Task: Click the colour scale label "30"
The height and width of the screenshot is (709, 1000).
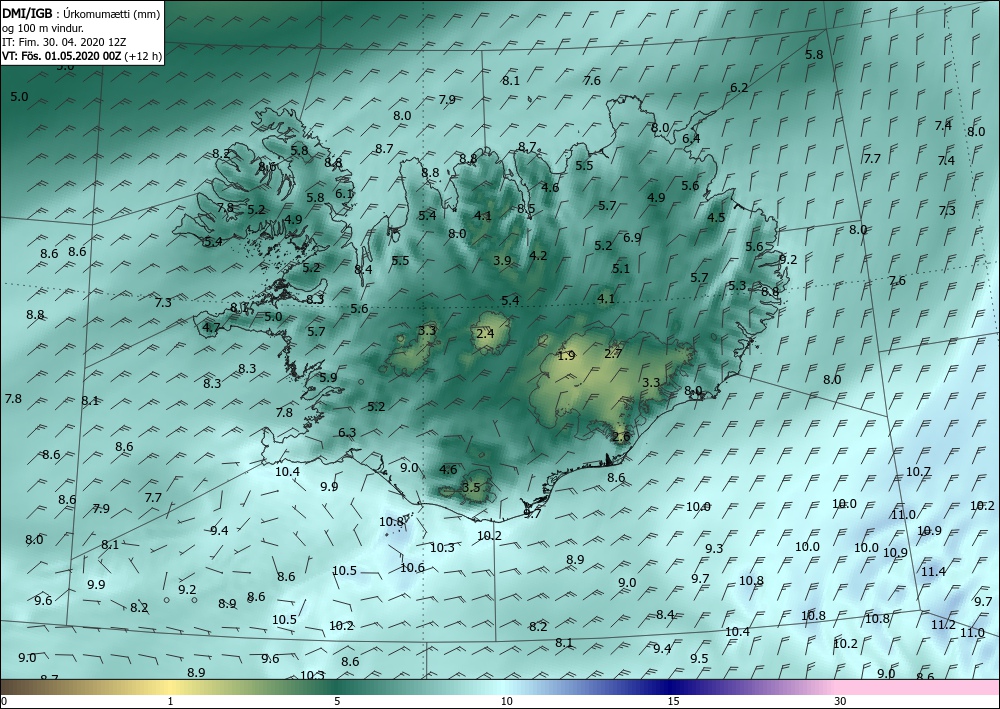Action: (841, 701)
